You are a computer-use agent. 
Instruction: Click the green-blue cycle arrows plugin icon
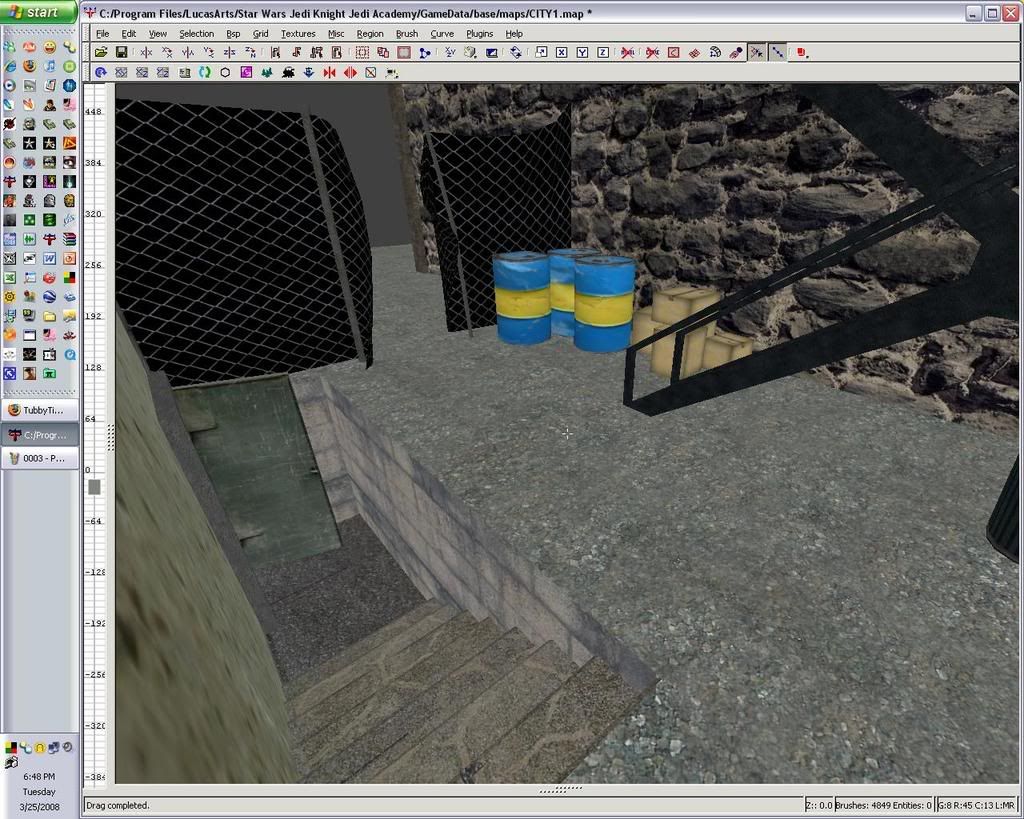pyautogui.click(x=204, y=72)
